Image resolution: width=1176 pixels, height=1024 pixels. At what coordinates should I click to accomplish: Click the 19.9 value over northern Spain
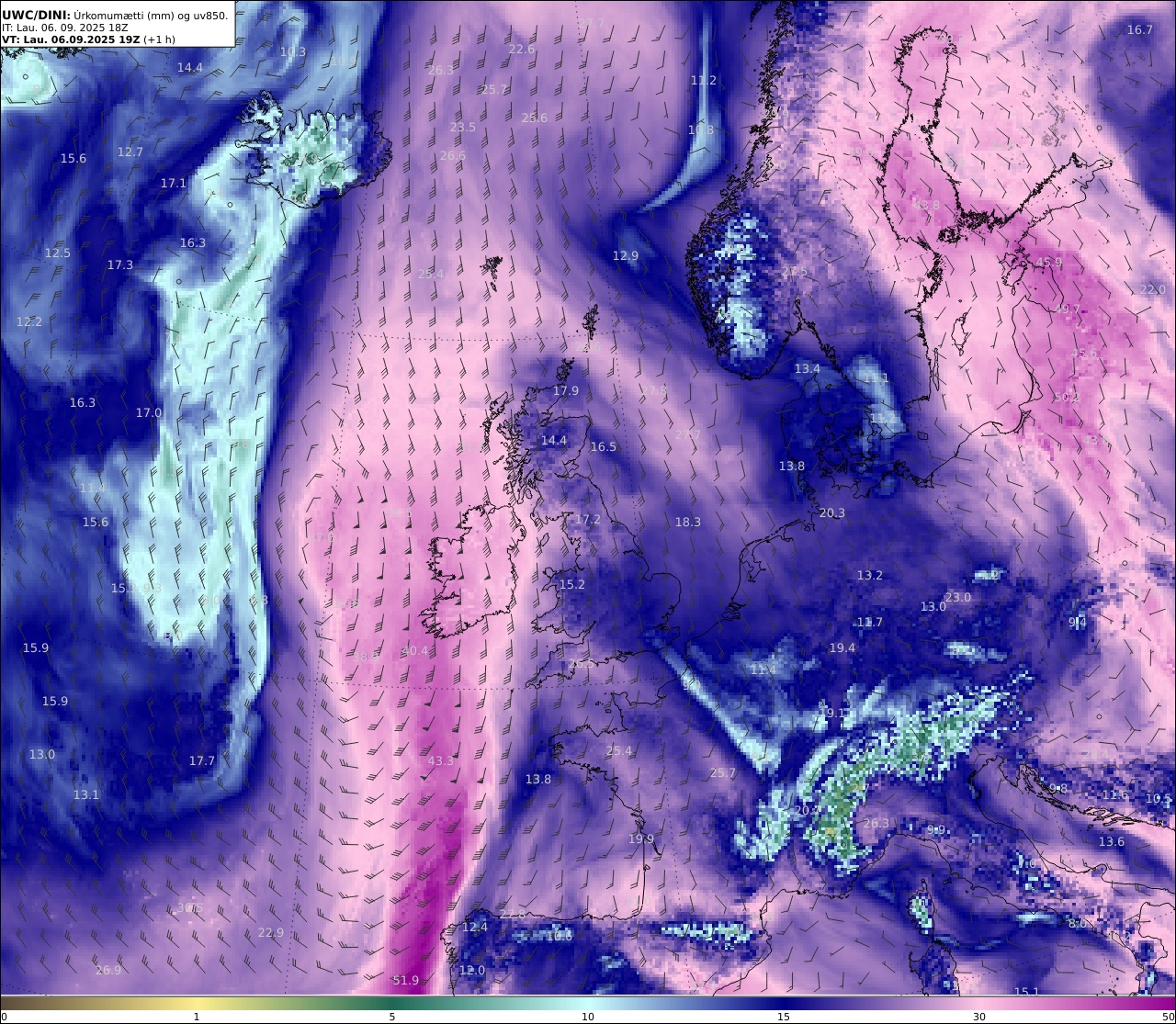(x=641, y=838)
